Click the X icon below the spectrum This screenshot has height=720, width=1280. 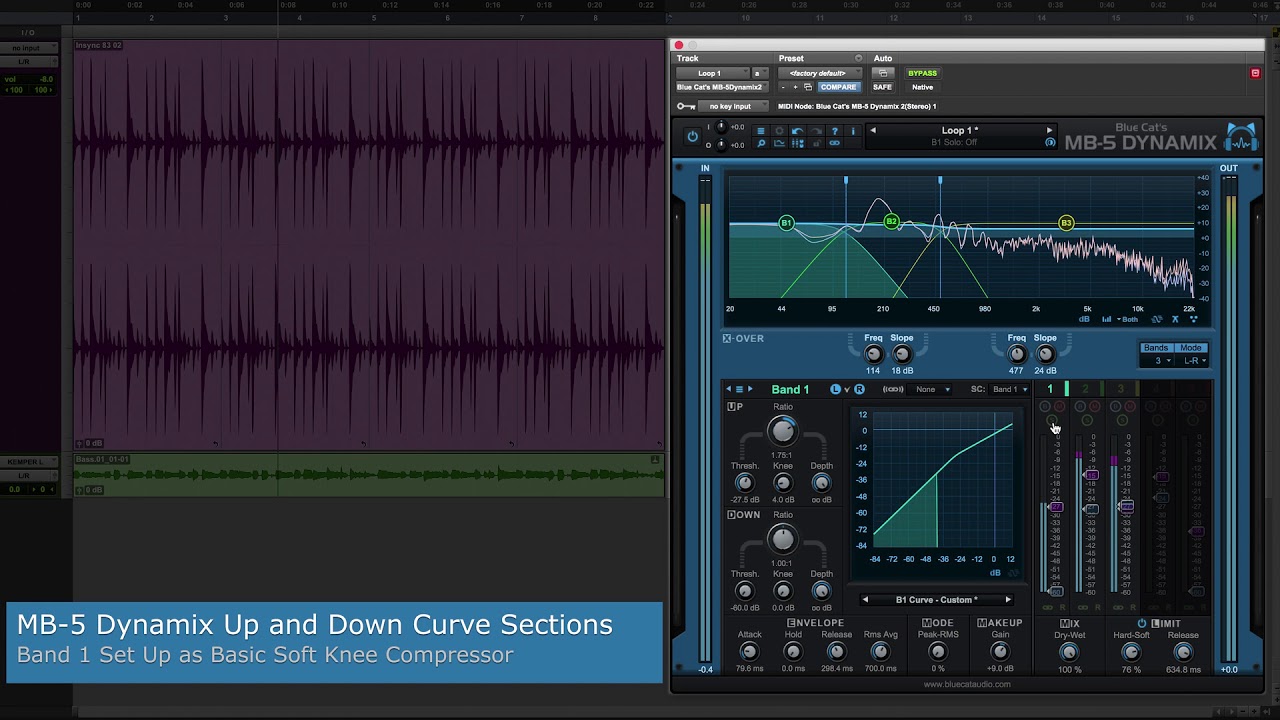[x=1175, y=319]
